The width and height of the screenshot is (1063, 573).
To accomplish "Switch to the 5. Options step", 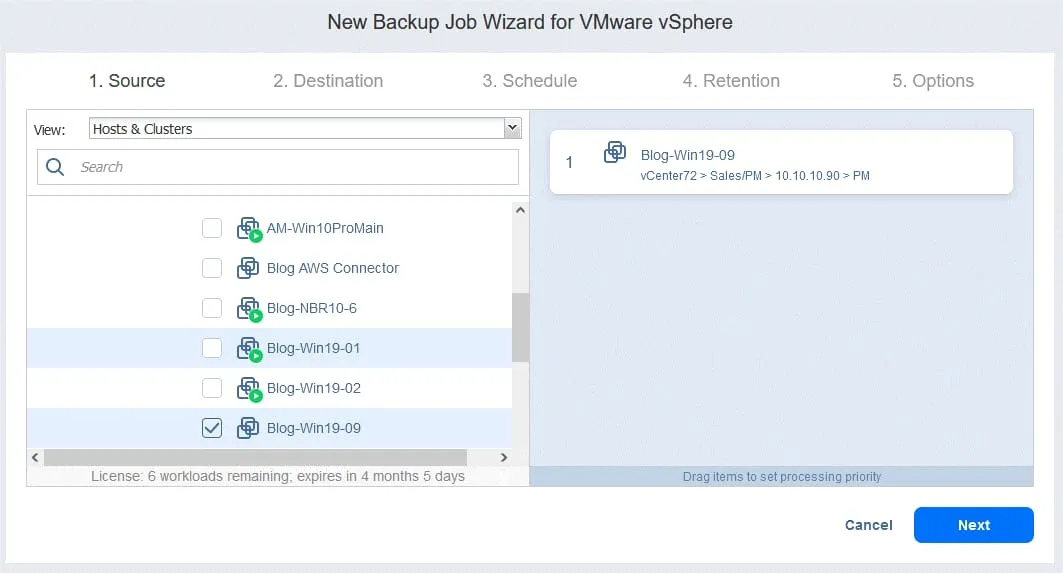I will click(x=932, y=81).
